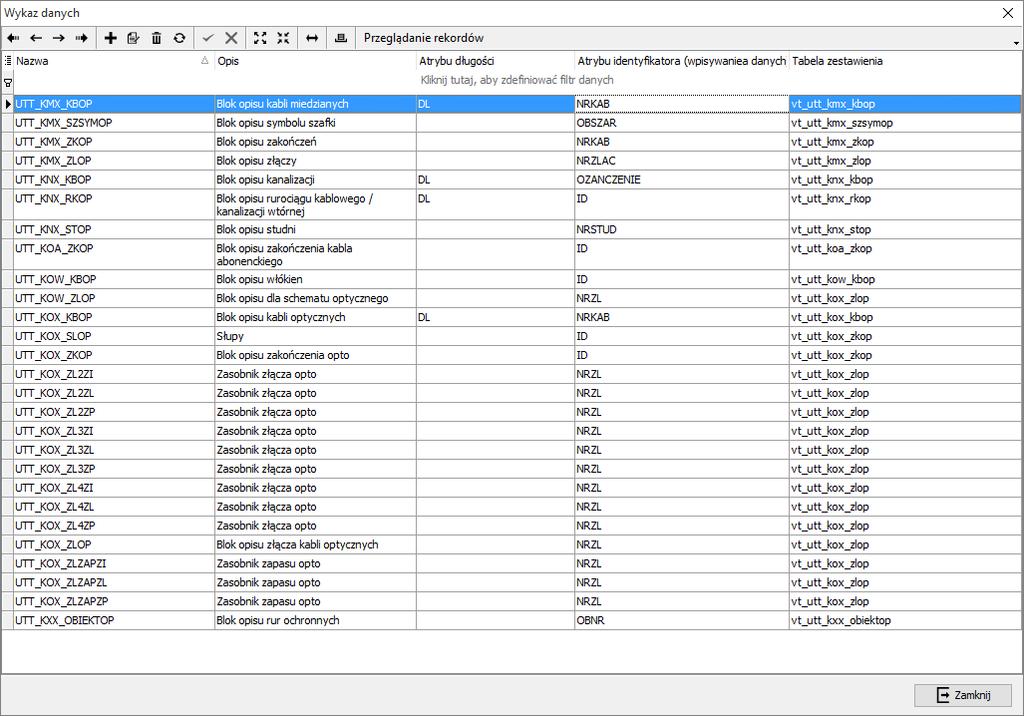Click the OBNR identifier cell
Screen dimensions: 1024x716
coord(682,620)
